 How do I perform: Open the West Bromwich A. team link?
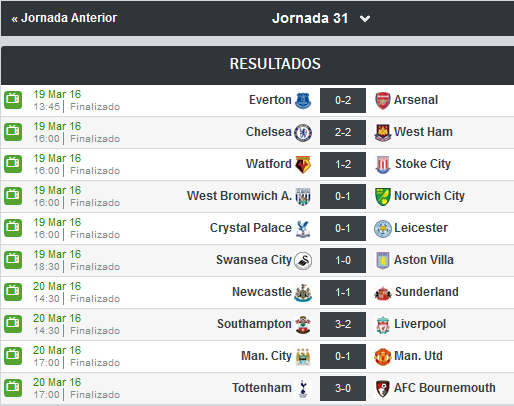point(239,196)
